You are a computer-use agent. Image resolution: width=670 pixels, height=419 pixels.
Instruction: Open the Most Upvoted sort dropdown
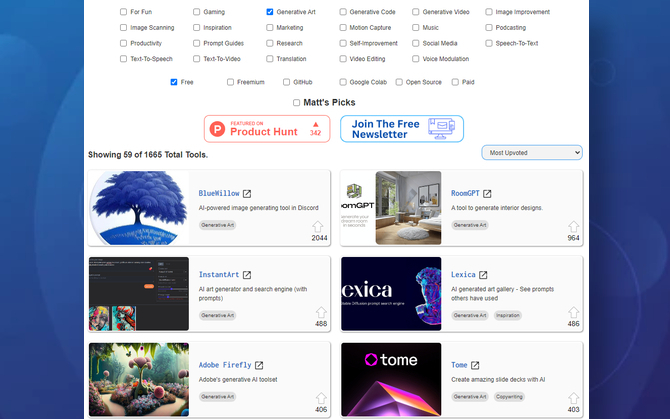532,152
